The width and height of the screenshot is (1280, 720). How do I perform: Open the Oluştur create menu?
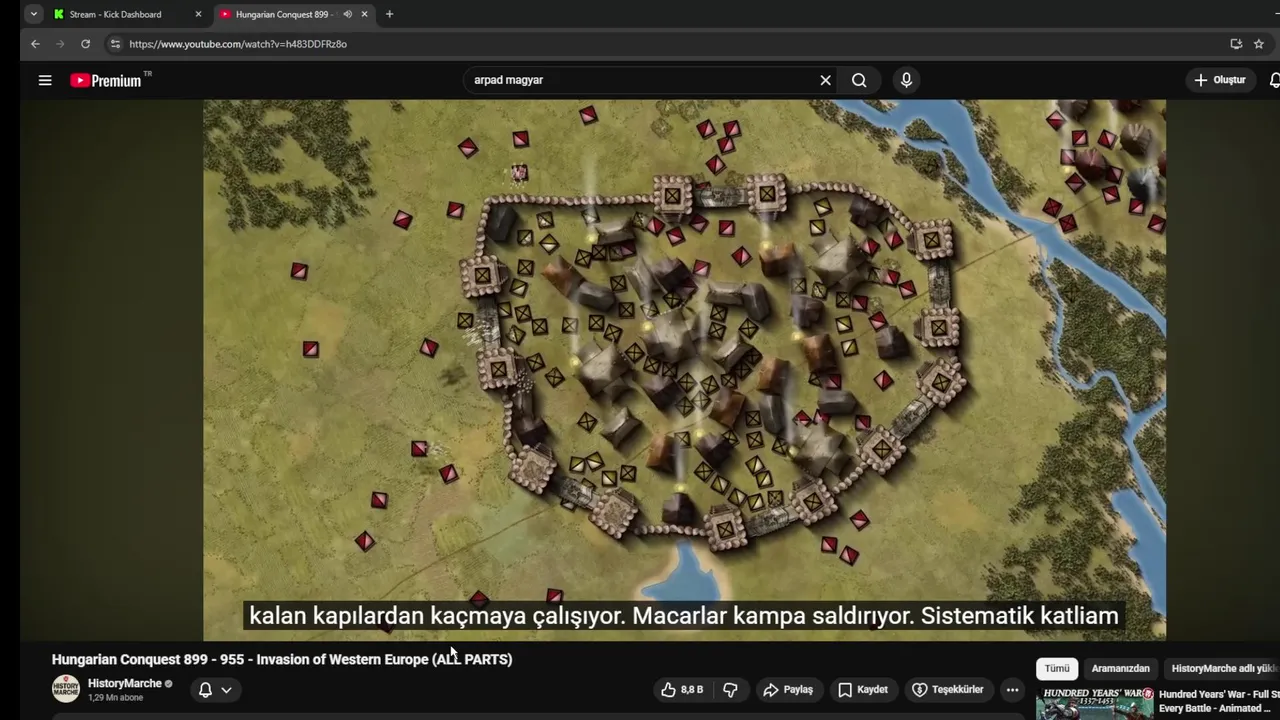click(x=1220, y=80)
